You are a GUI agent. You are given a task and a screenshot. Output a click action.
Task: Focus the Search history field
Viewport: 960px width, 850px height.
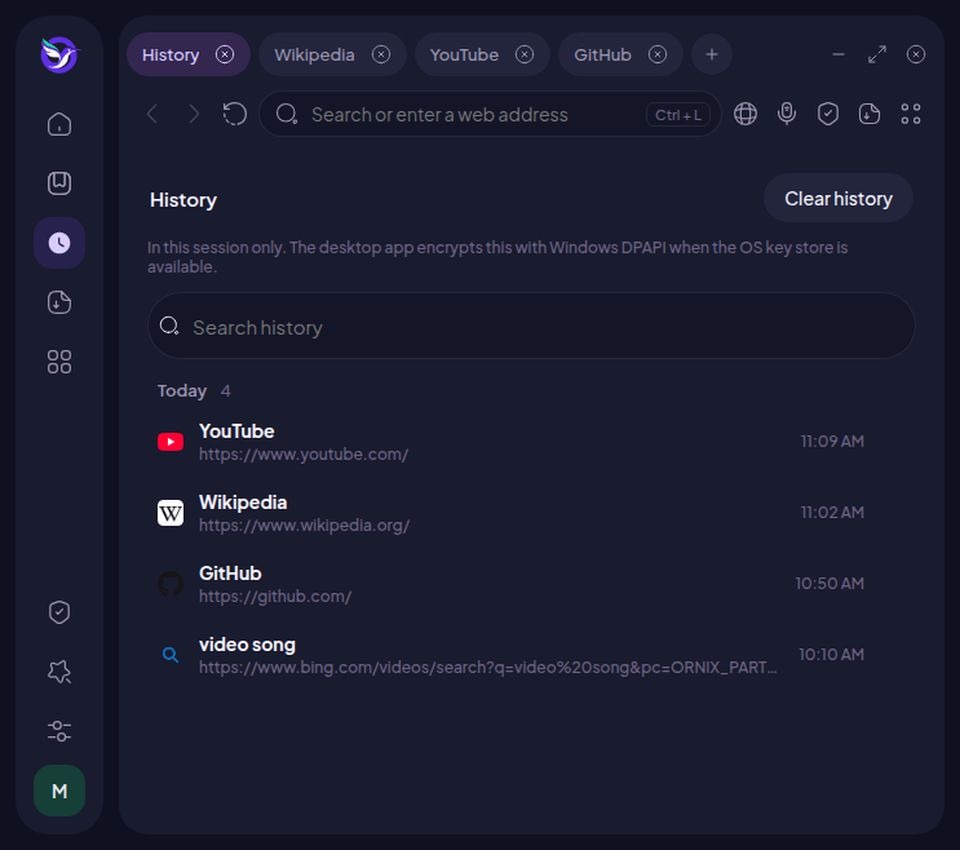[531, 326]
